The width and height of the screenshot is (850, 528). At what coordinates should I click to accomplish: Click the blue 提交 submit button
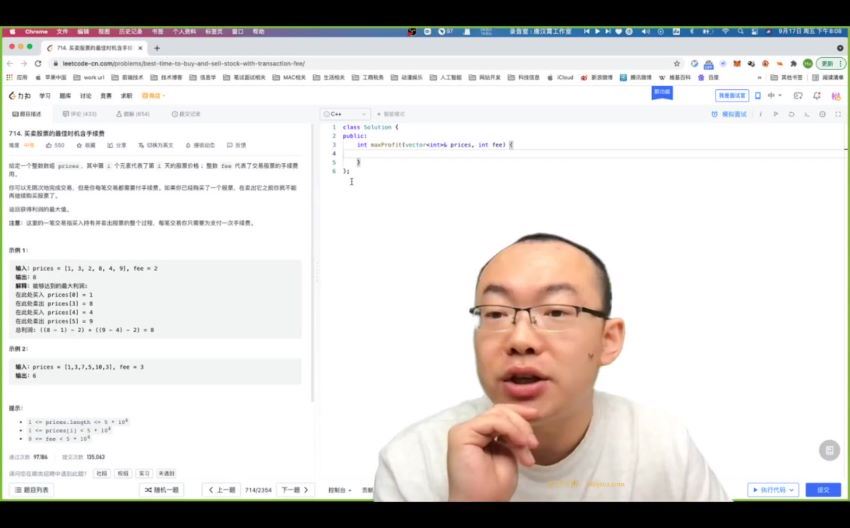click(823, 490)
